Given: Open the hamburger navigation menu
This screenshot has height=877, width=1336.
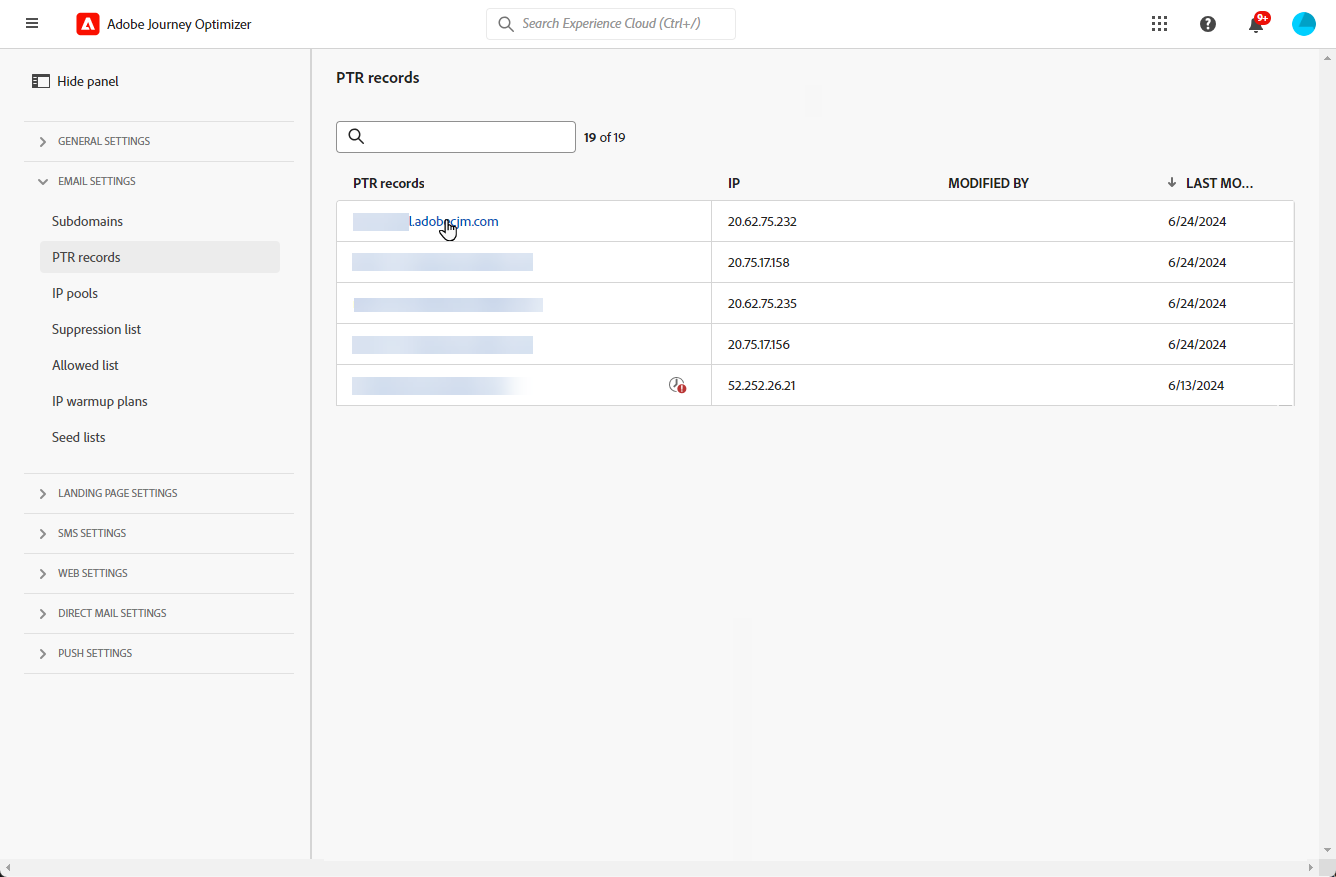Looking at the screenshot, I should [x=32, y=23].
